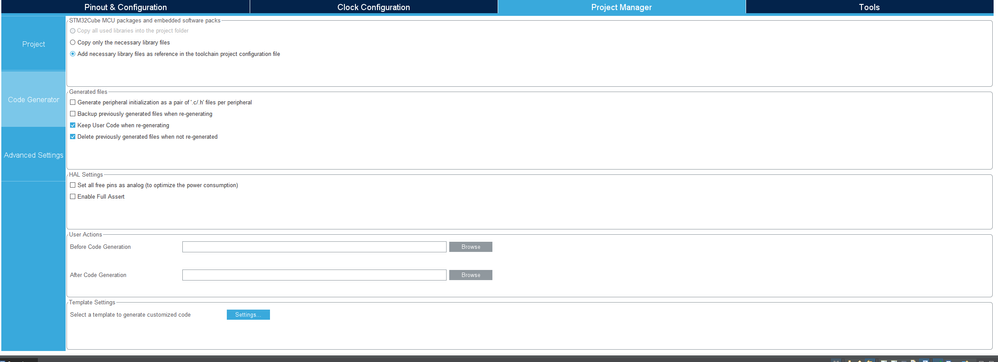The image size is (998, 362).
Task: Select the Project Manager tab
Action: coord(621,7)
